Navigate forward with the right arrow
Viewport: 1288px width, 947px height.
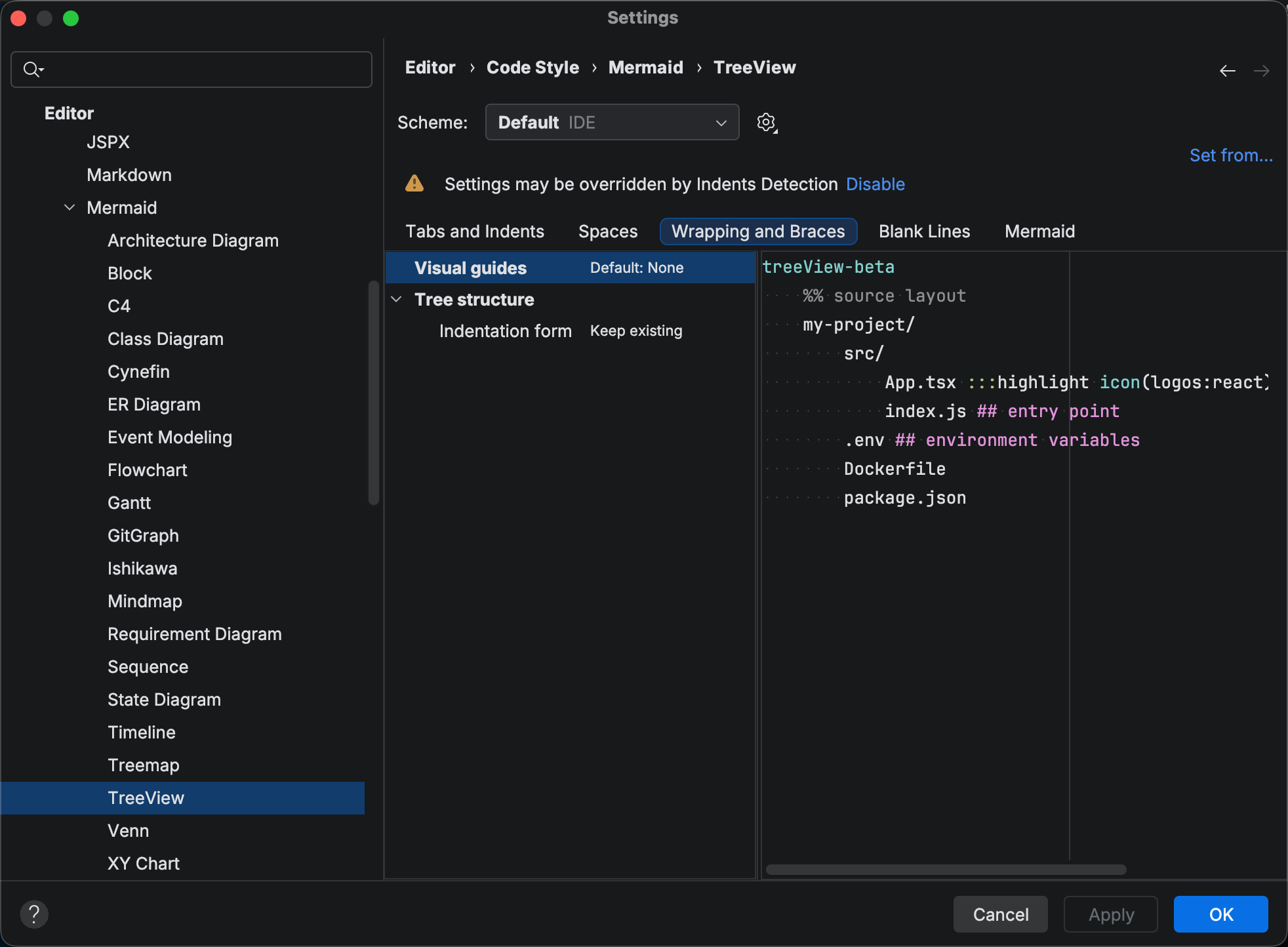pyautogui.click(x=1262, y=70)
